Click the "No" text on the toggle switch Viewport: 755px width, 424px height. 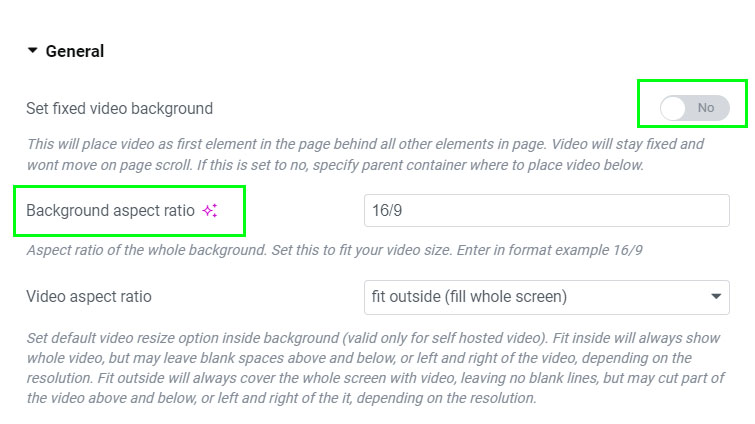coord(706,108)
